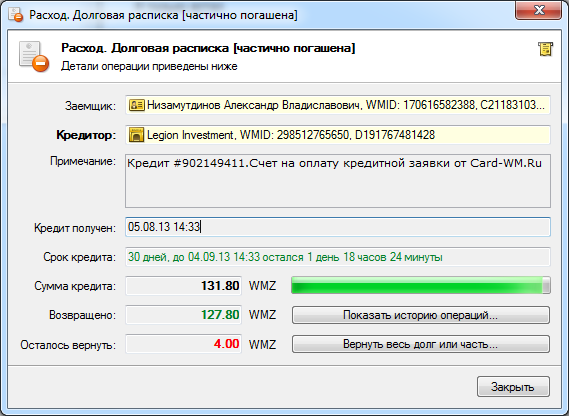Click the Осталось вернуть: label
This screenshot has width=569, height=416.
(x=68, y=345)
